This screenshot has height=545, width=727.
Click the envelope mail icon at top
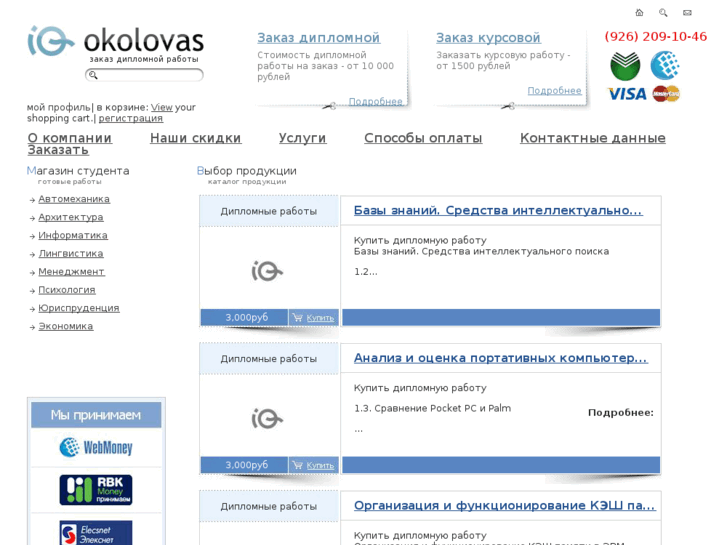click(687, 13)
